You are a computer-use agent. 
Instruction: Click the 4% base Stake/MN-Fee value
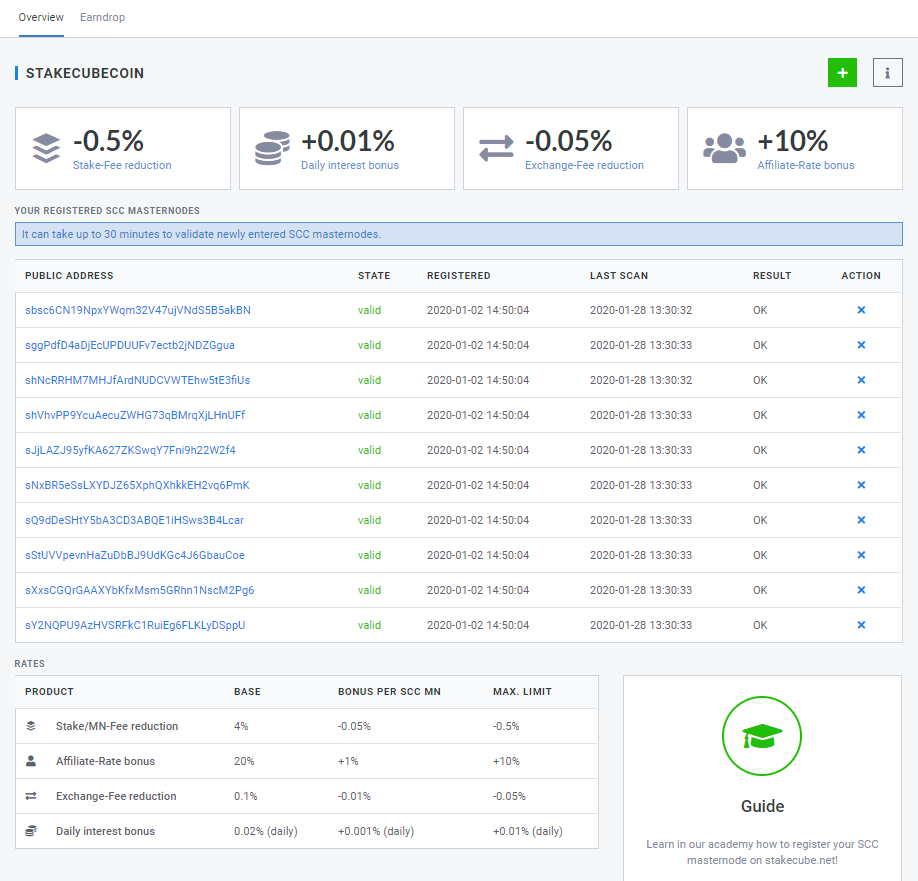(241, 726)
